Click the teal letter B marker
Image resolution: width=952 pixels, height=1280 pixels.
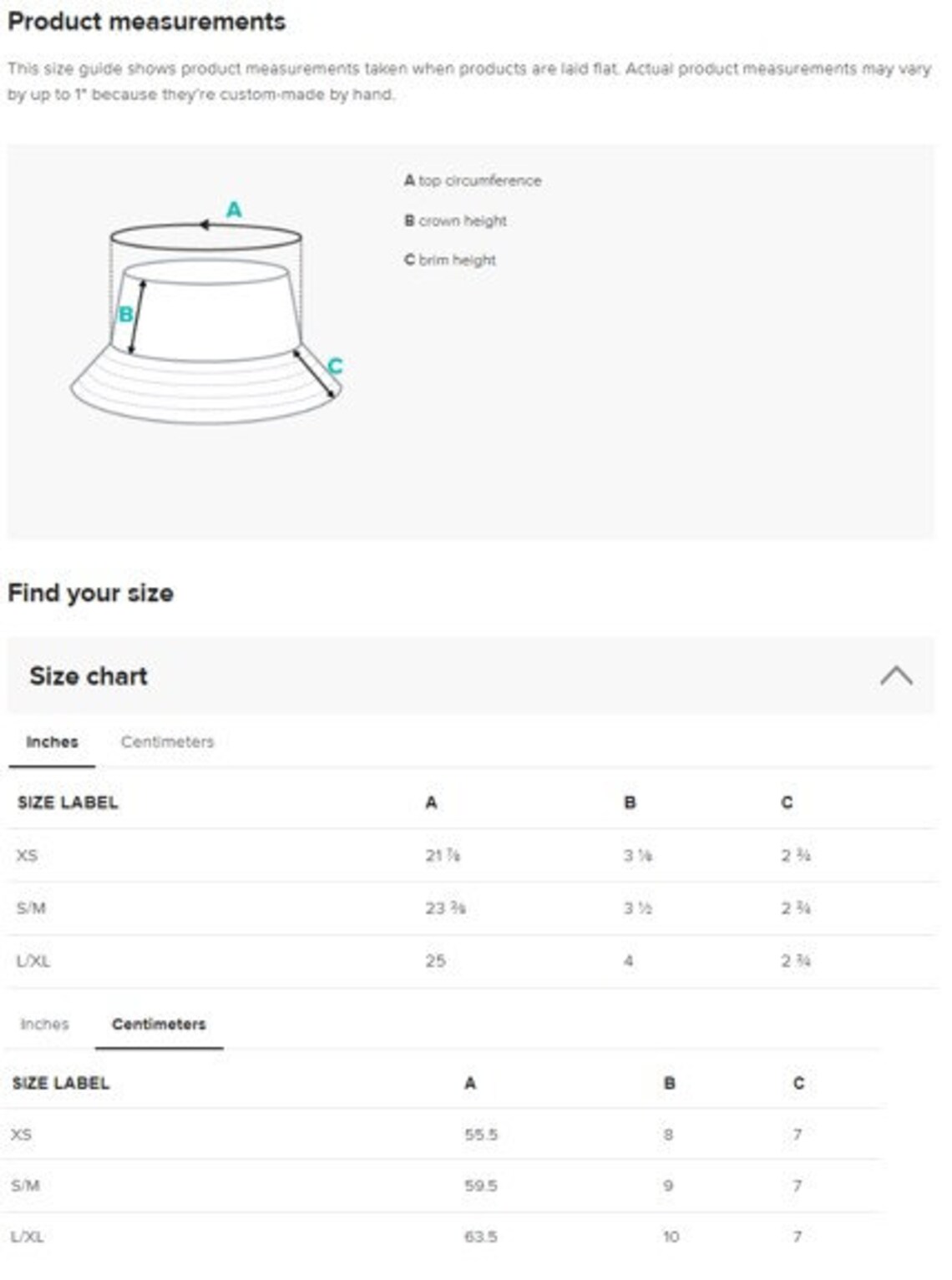click(x=125, y=315)
